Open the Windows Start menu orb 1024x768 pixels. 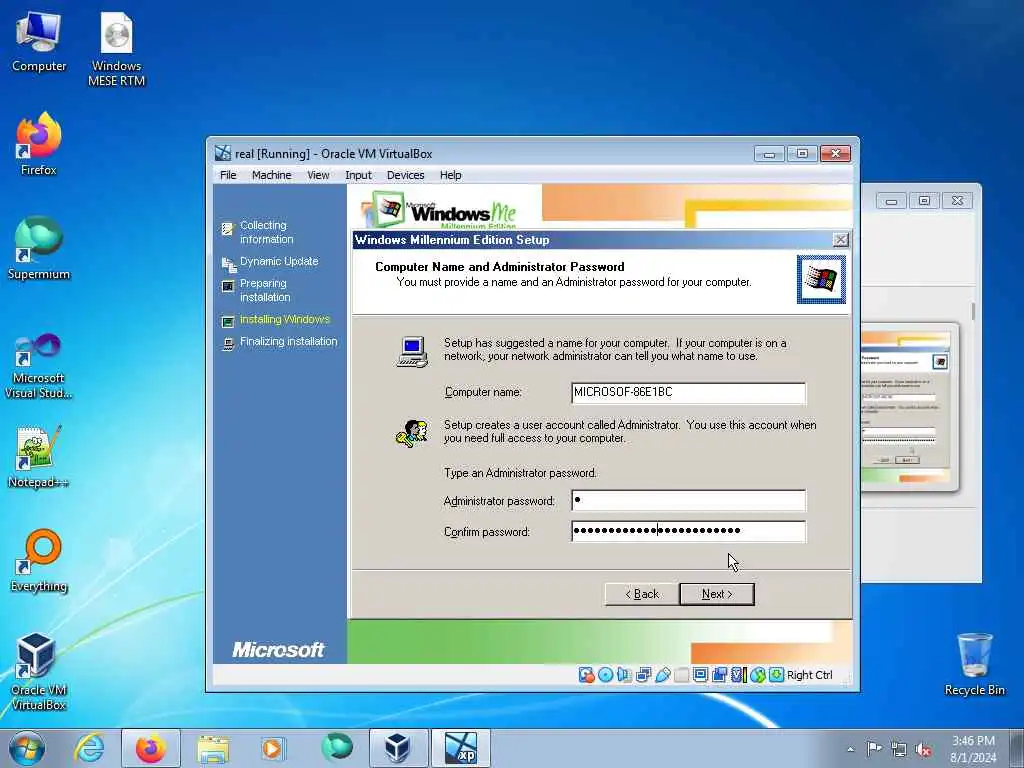pyautogui.click(x=27, y=748)
